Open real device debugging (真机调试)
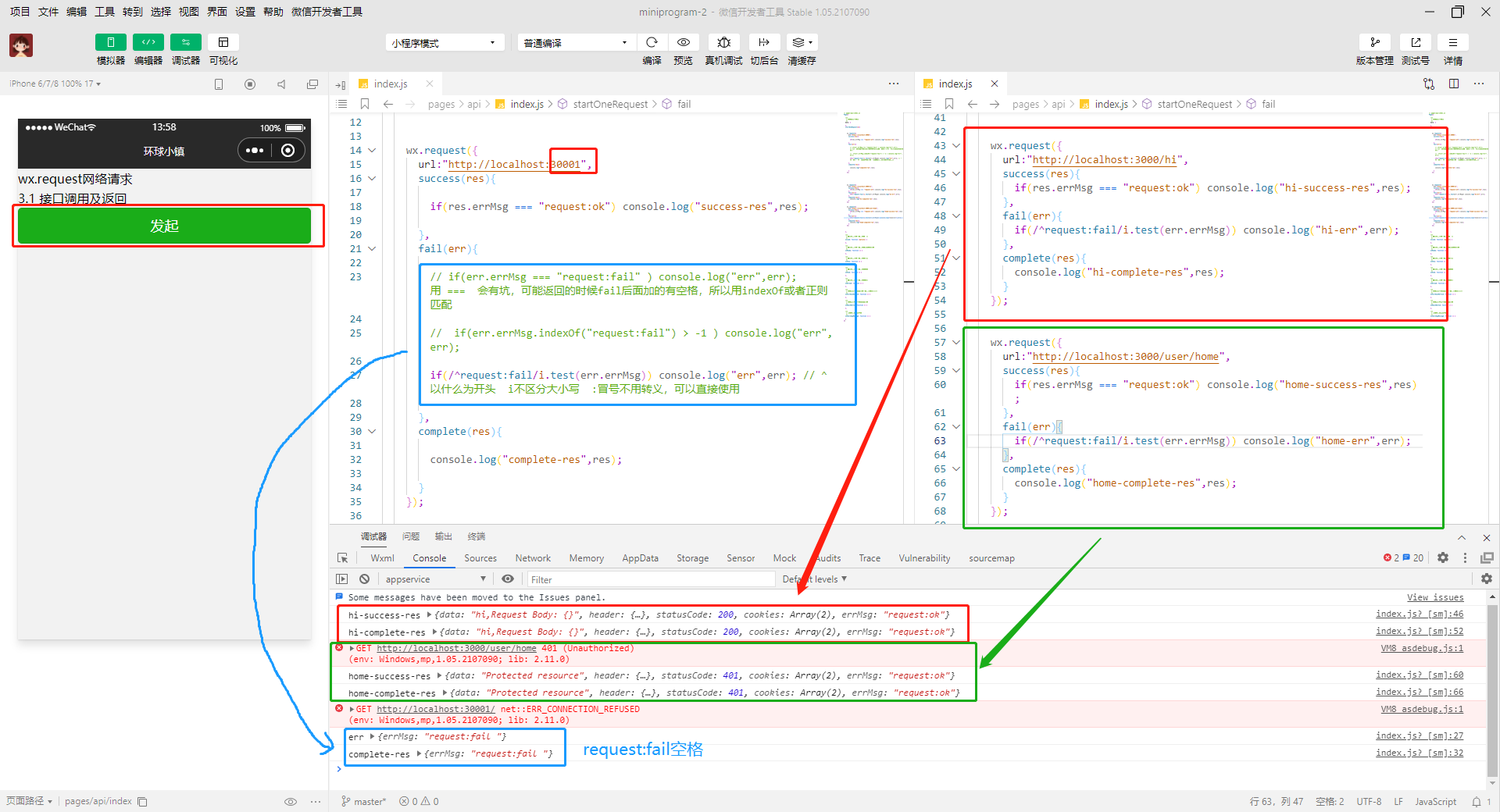1500x812 pixels. tap(723, 42)
